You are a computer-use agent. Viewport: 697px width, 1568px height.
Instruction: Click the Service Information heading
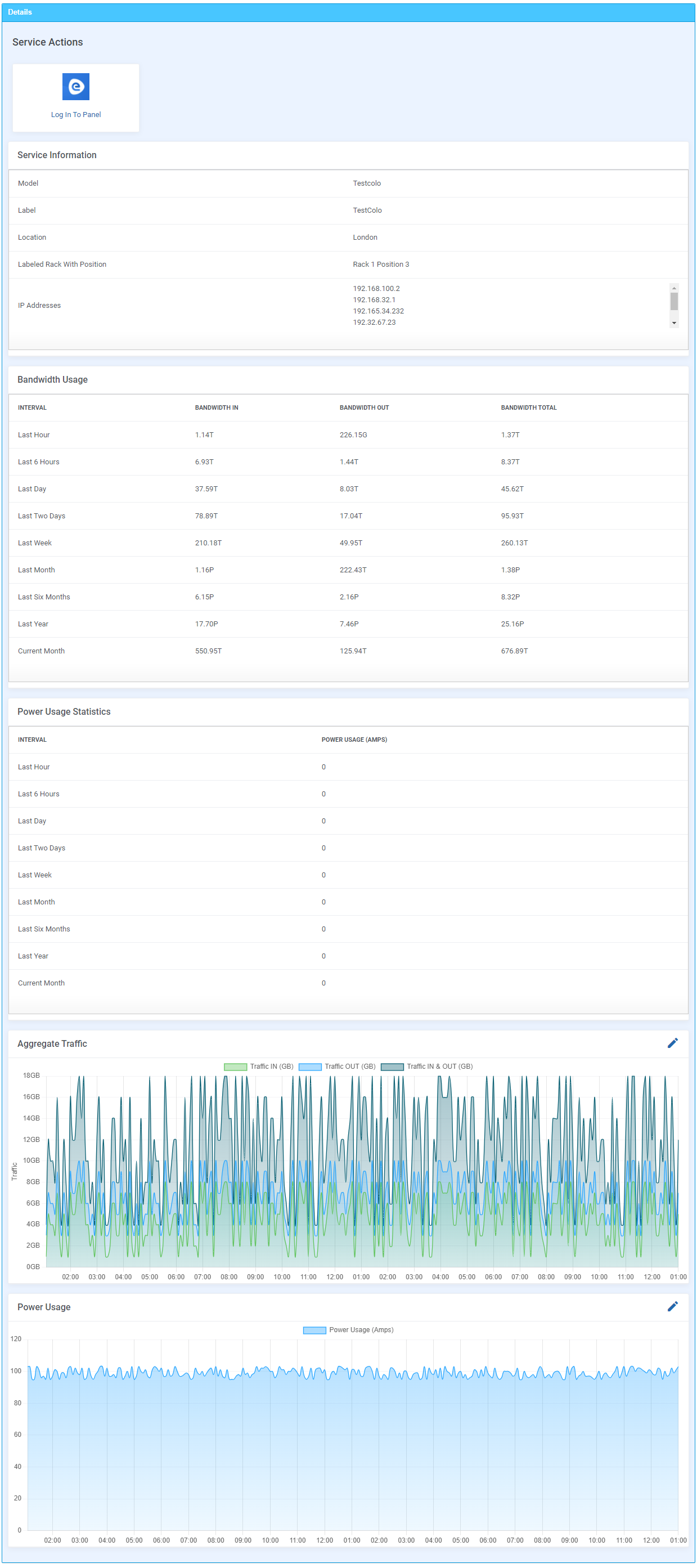(57, 155)
